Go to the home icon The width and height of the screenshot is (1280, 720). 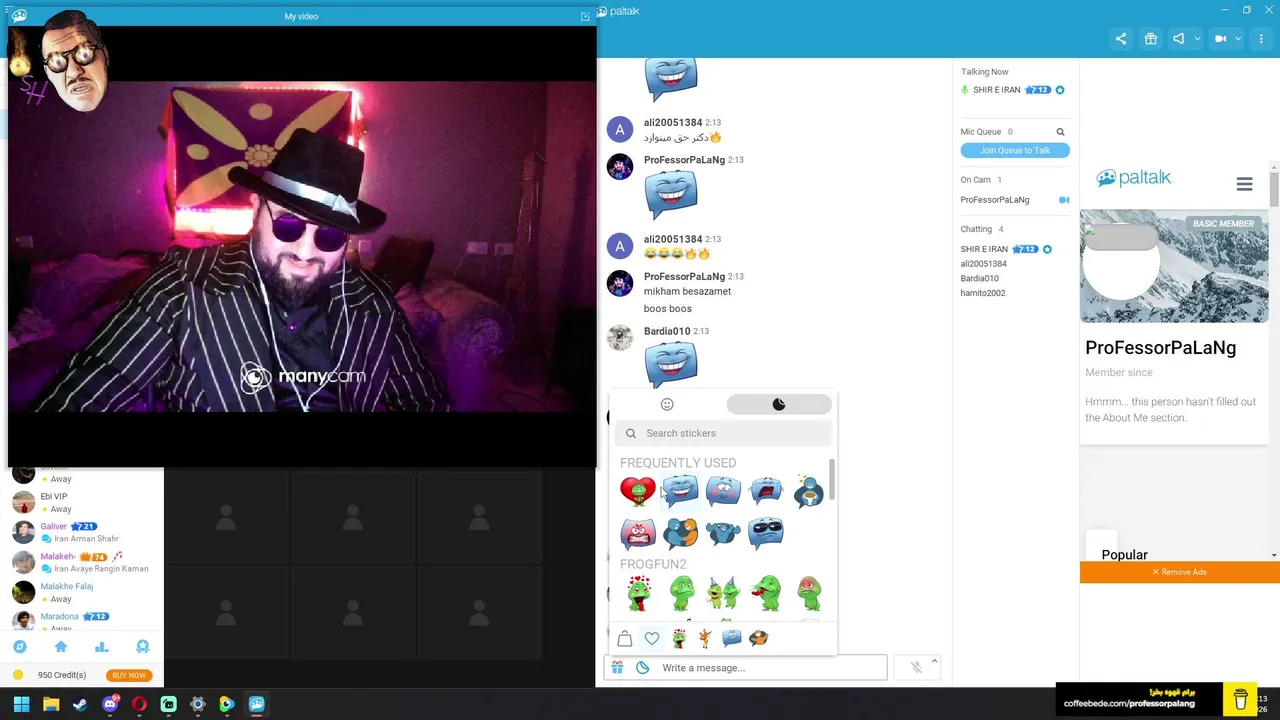pyautogui.click(x=61, y=647)
